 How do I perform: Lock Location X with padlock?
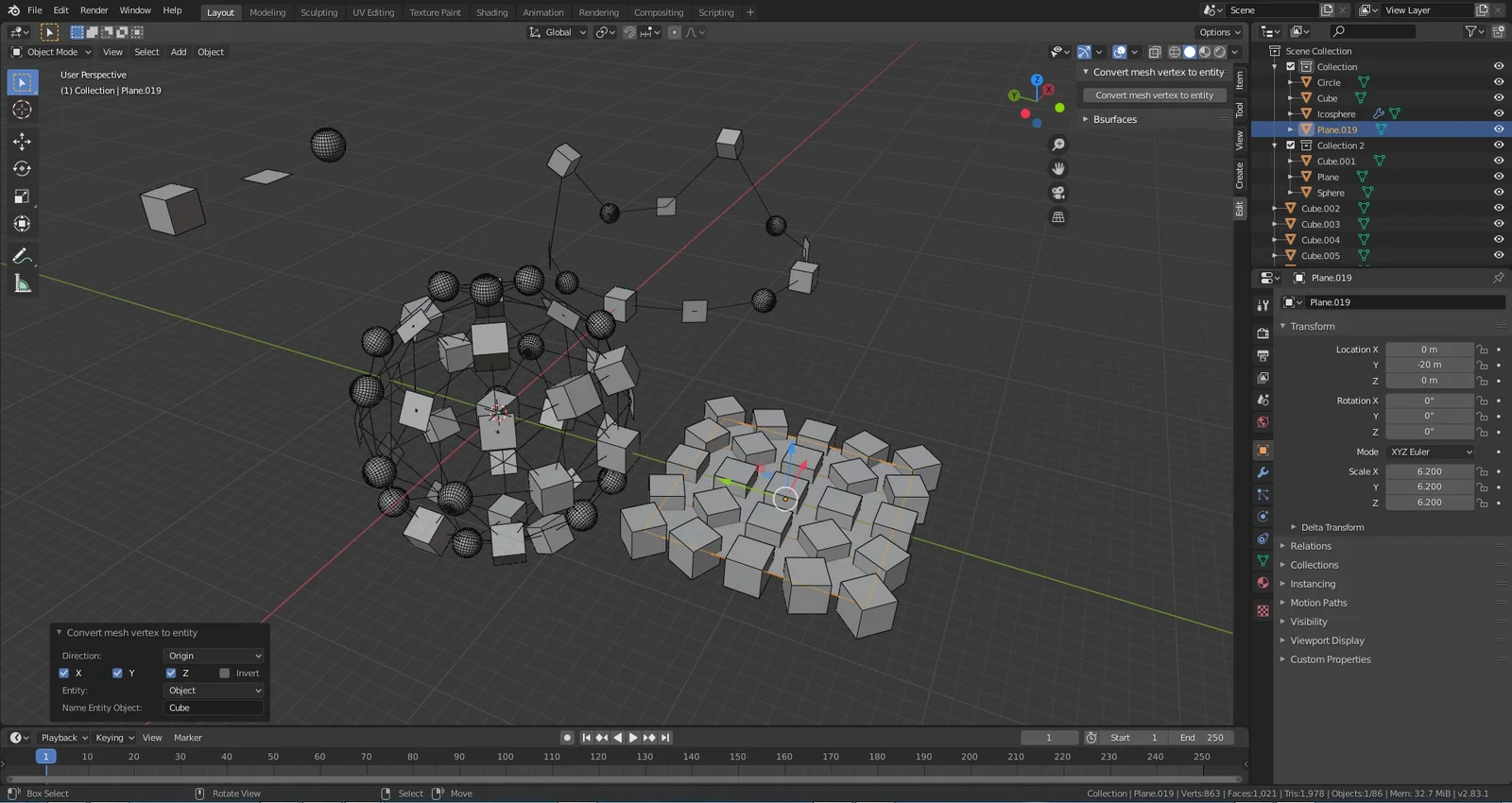tap(1482, 350)
